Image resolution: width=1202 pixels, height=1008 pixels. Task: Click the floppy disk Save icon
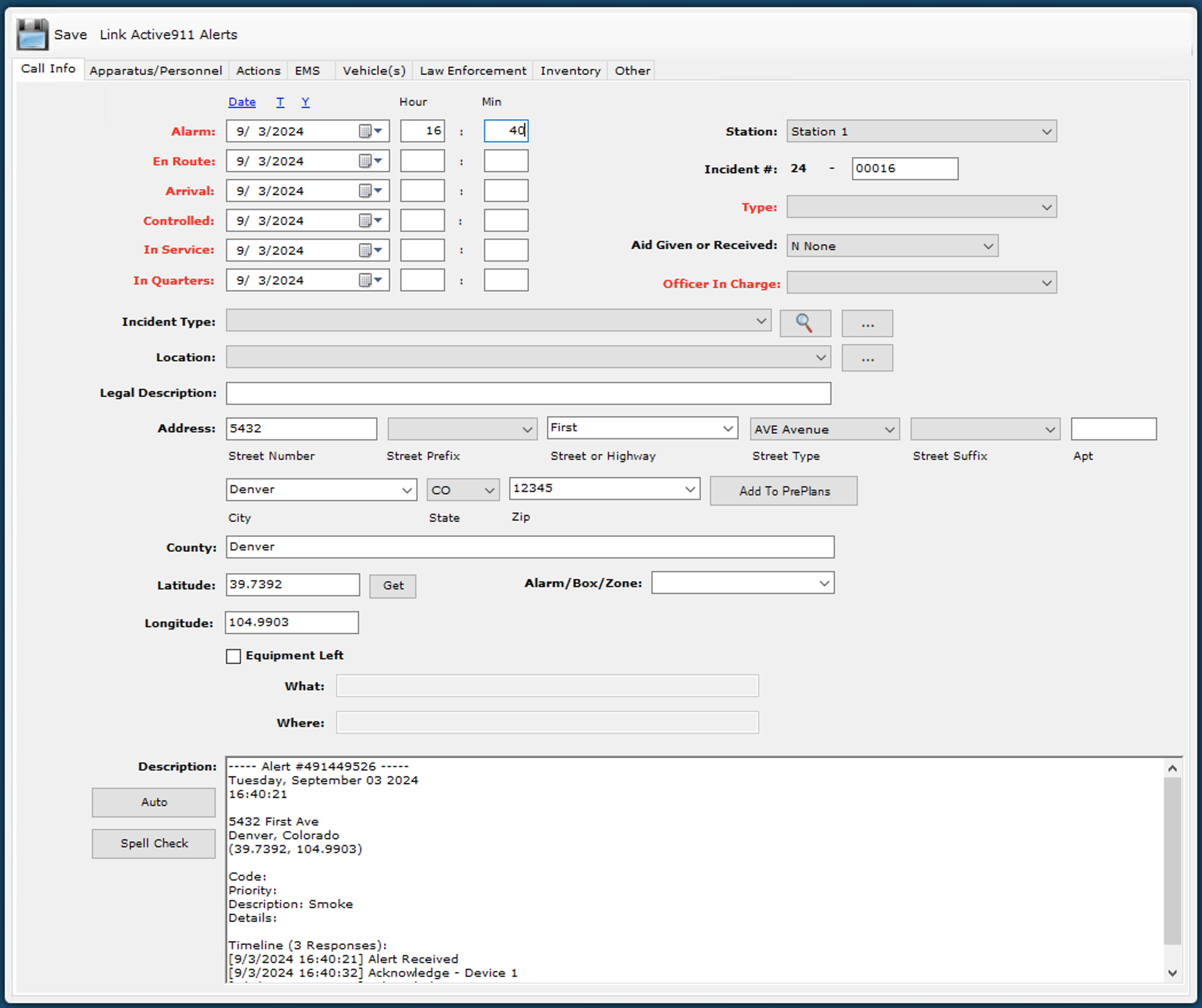coord(33,34)
